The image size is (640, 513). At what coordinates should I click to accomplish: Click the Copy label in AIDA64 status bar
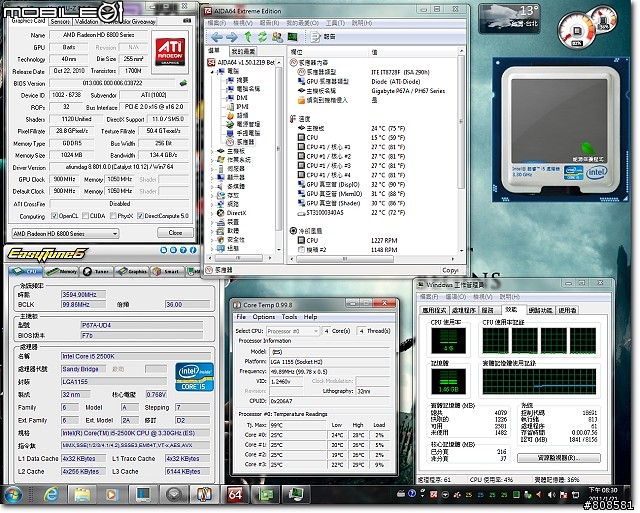(x=450, y=270)
